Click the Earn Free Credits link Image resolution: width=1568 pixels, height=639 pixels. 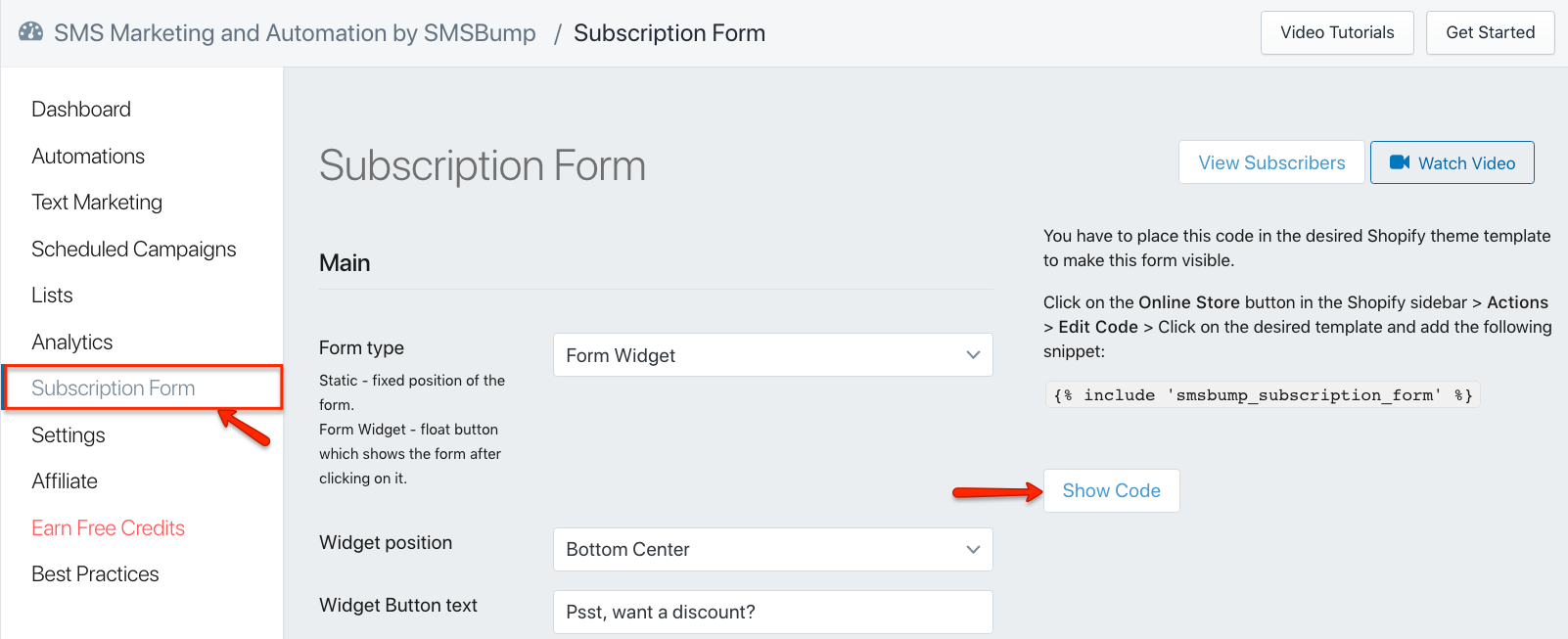click(x=109, y=527)
